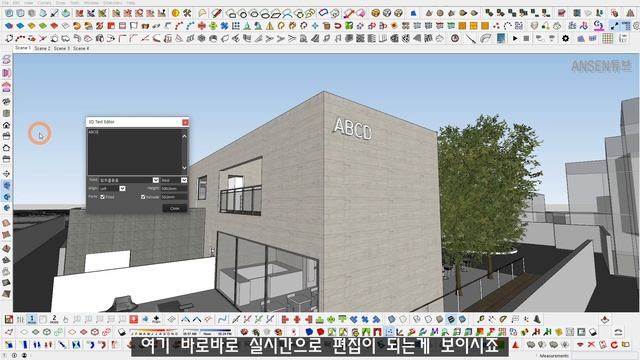
Task: Adjust the shadow month slider in bottom toolbar
Action: tap(154, 332)
